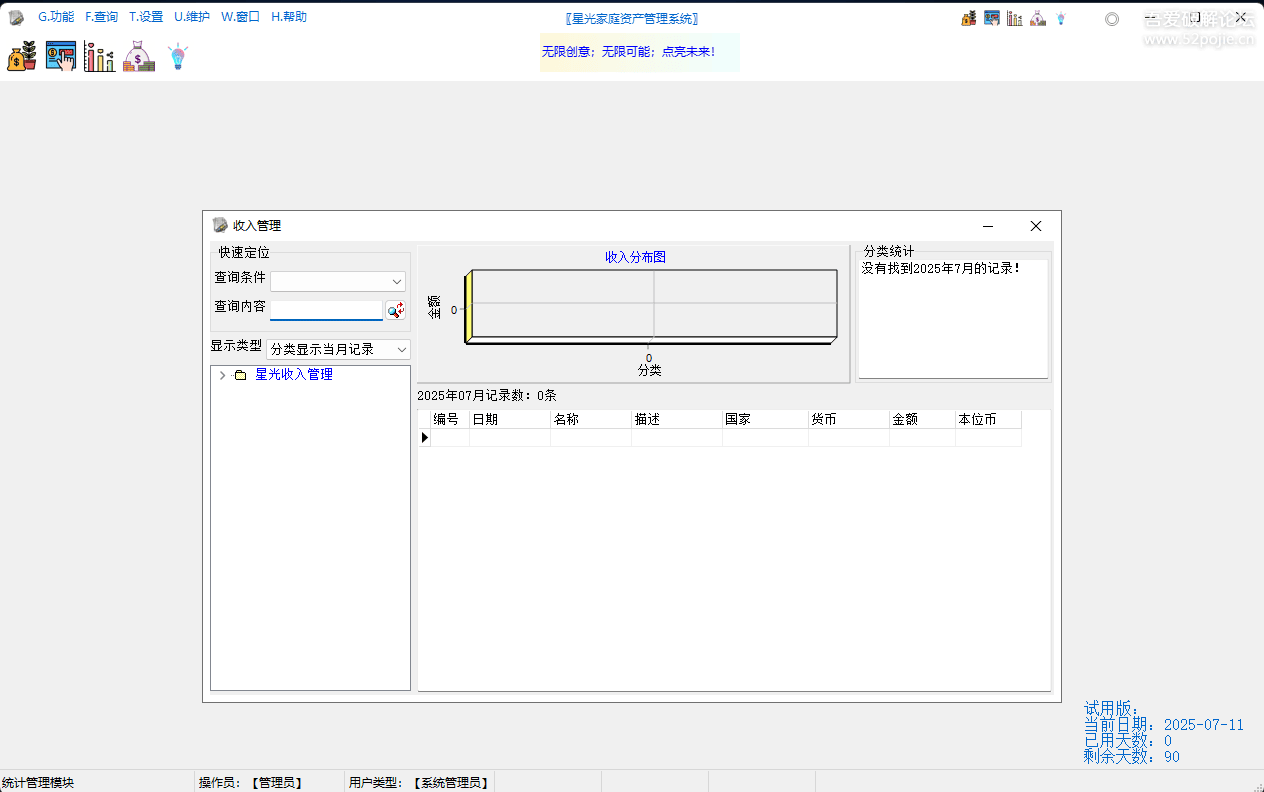Screen dimensions: 1264x792
Task: Click the yellow bar in the income chart
Action: click(x=468, y=306)
